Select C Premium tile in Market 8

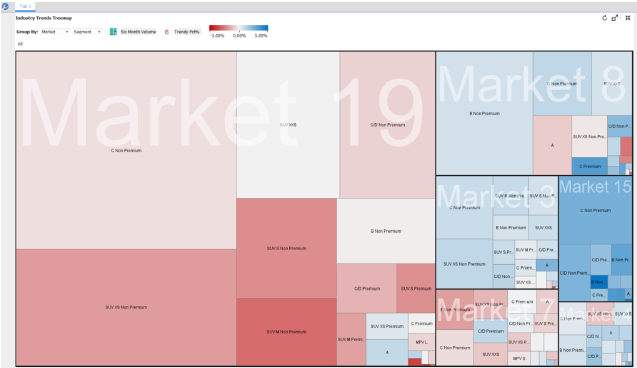click(x=589, y=166)
